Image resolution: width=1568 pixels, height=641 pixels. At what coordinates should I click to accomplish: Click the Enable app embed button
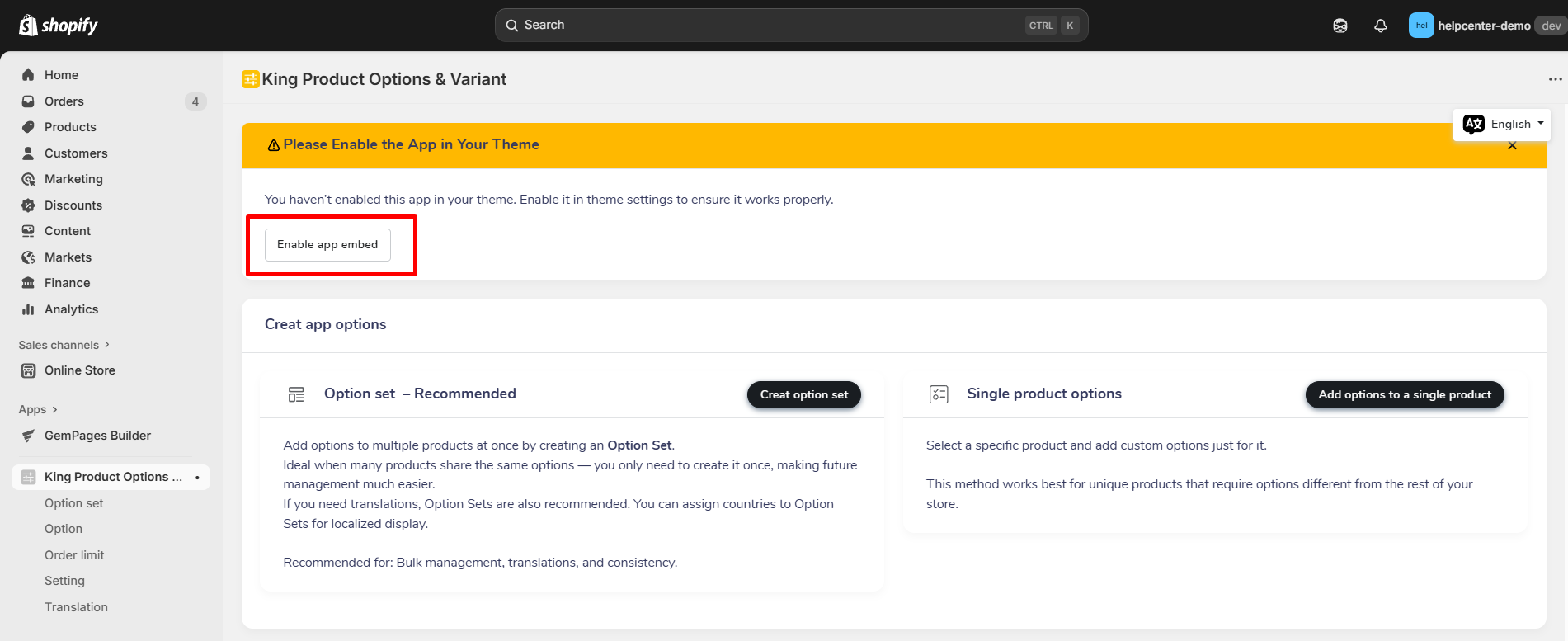(x=327, y=245)
